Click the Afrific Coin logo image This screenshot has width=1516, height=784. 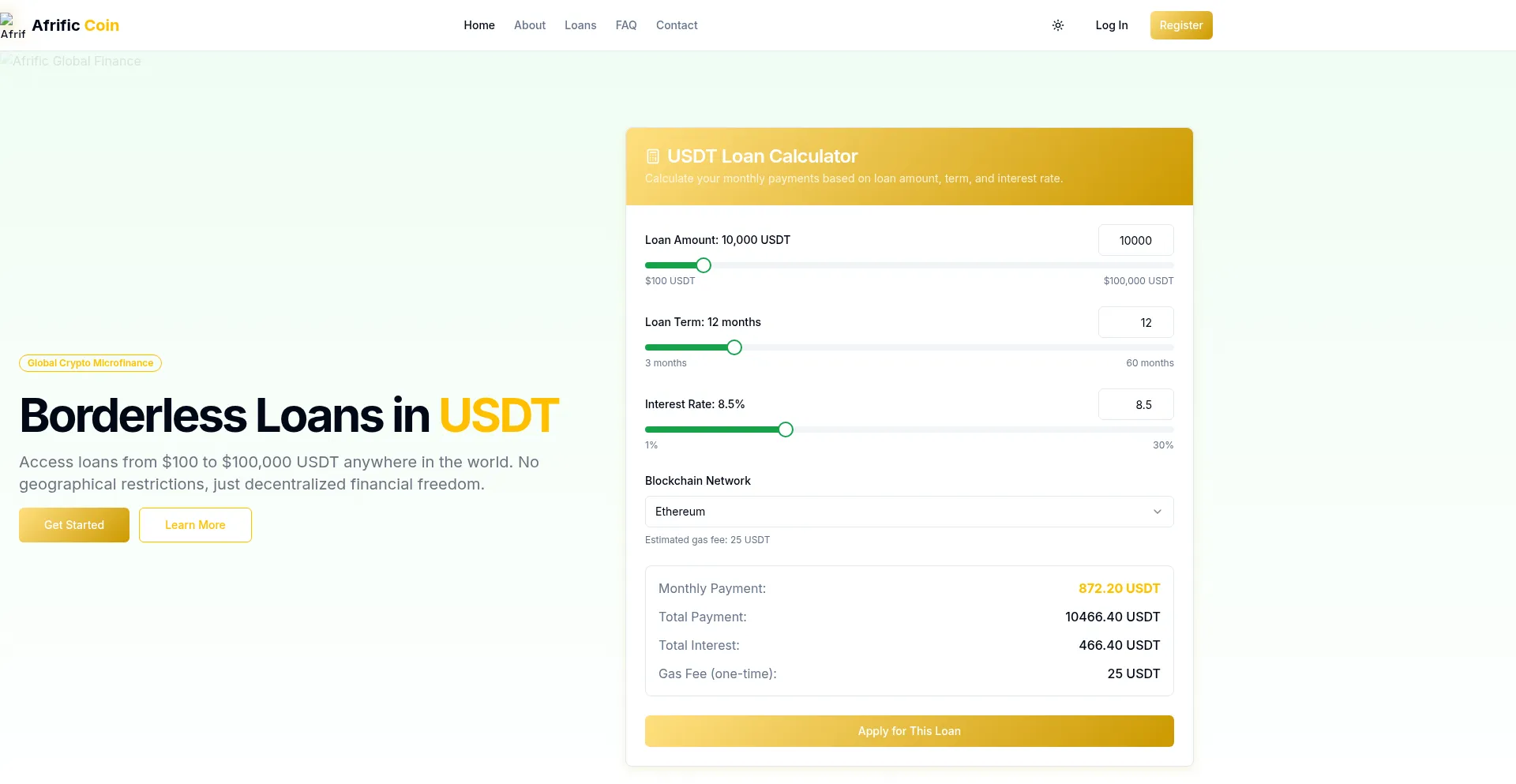click(13, 25)
